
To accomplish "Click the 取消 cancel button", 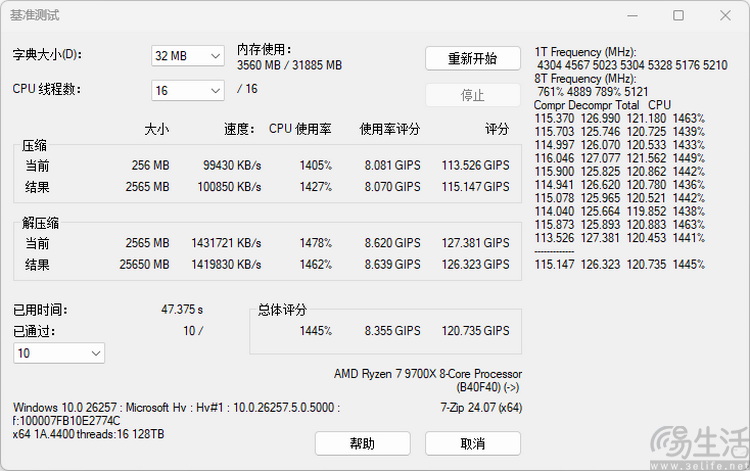I will click(x=473, y=444).
